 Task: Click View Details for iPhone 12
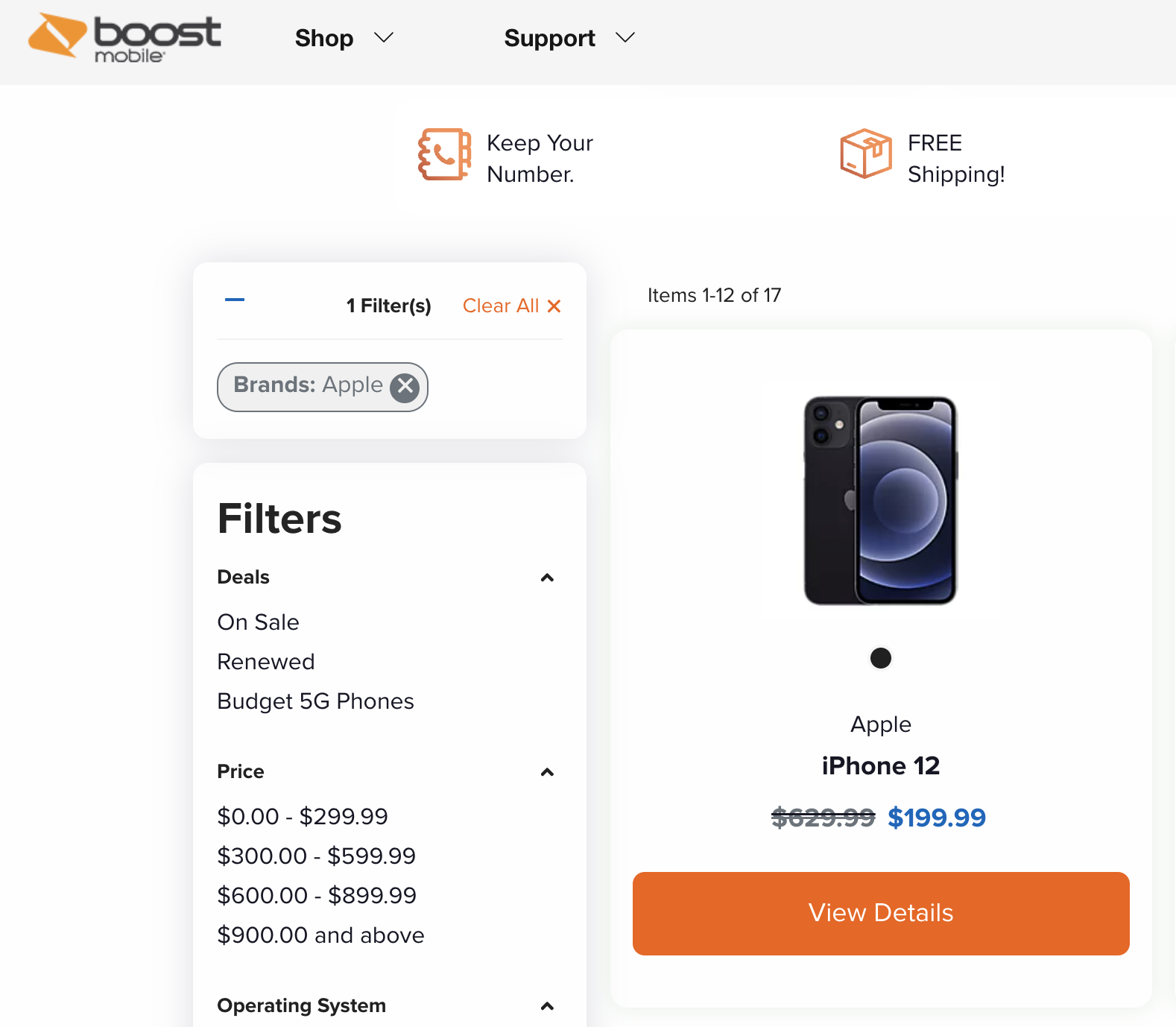pos(881,913)
